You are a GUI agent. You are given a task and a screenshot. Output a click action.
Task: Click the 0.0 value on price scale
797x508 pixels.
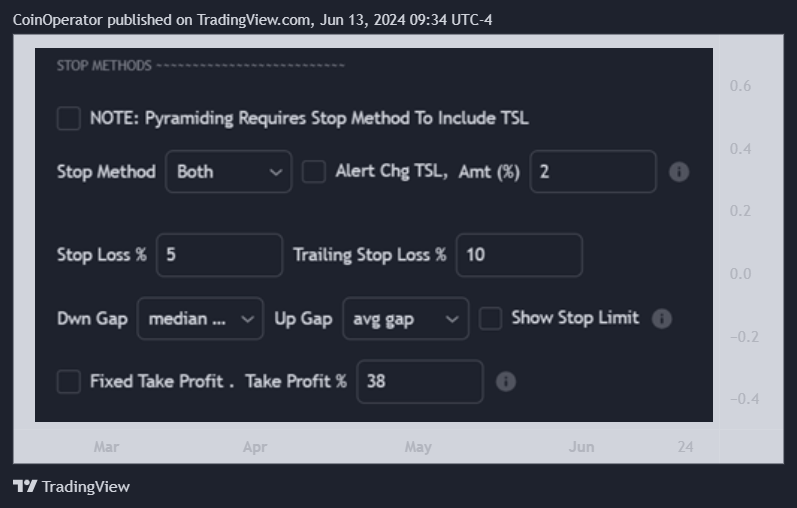pos(740,274)
